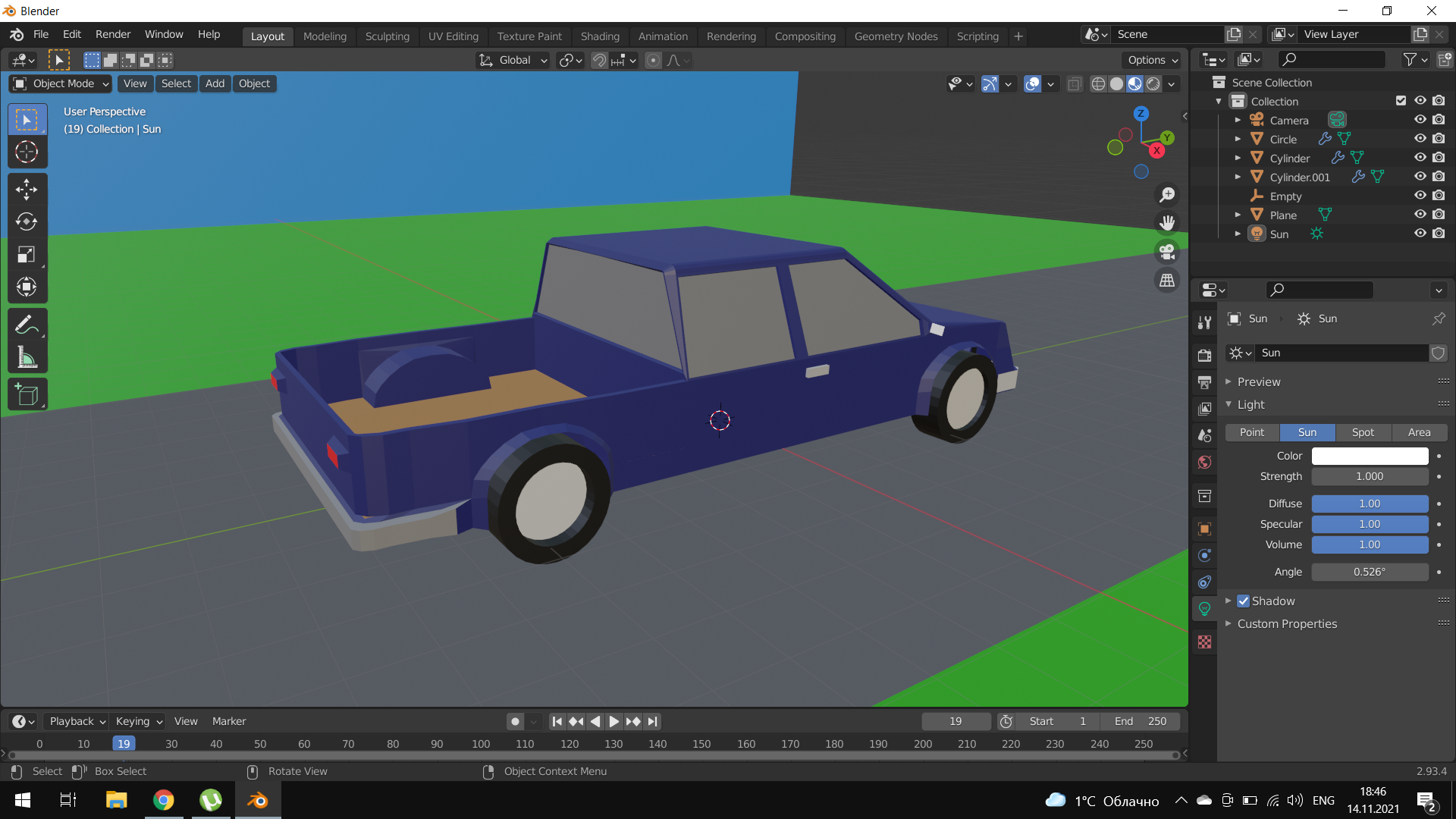Click the Object menu in header
Viewport: 1456px width, 819px height.
tap(254, 83)
